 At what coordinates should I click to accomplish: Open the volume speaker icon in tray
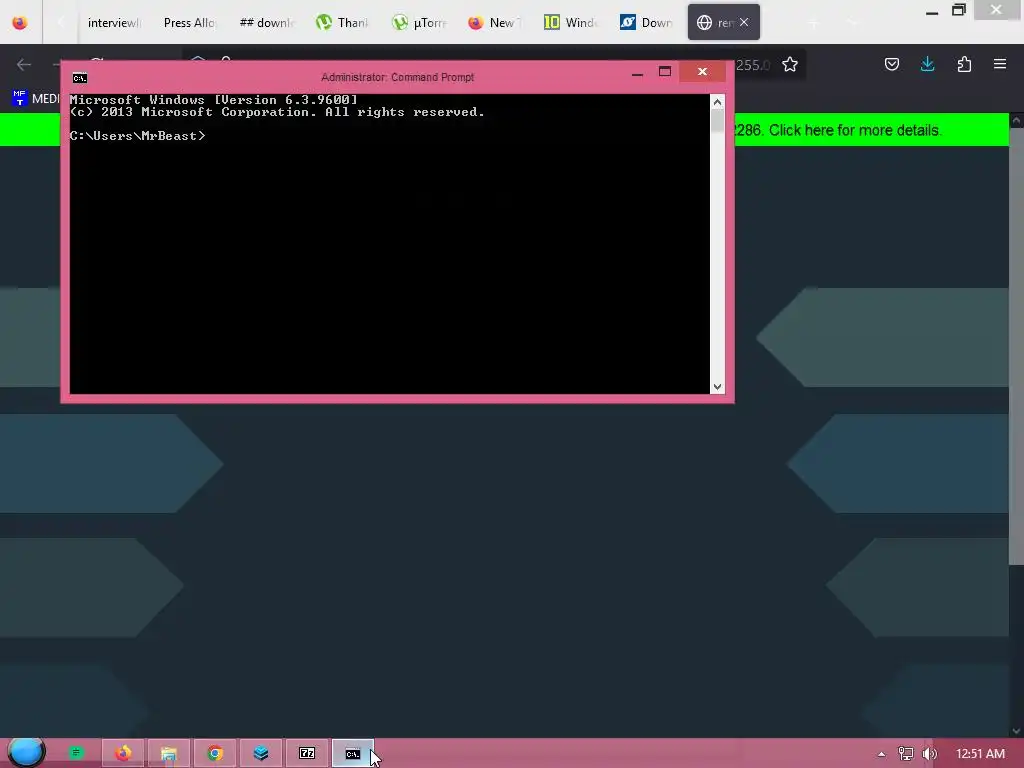[x=929, y=754]
